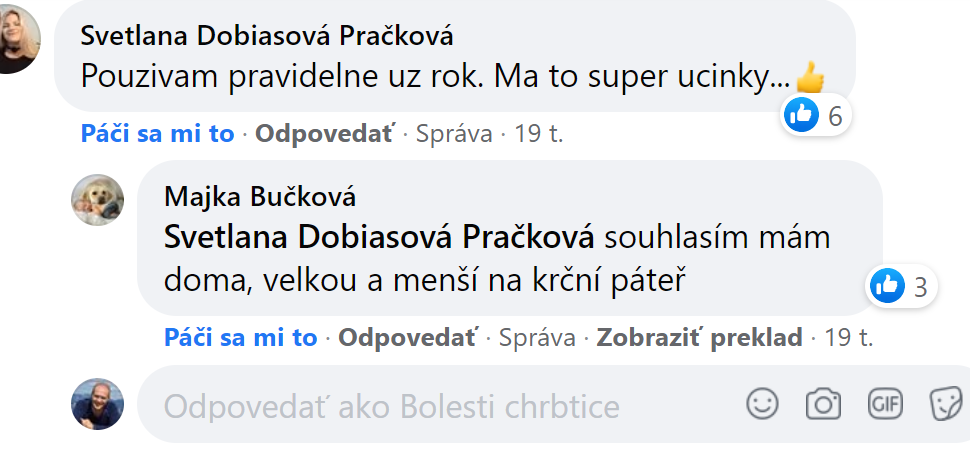Screen dimensions: 970x451
Task: Reply to Majka's comment via Odpovedať
Action: [x=408, y=338]
